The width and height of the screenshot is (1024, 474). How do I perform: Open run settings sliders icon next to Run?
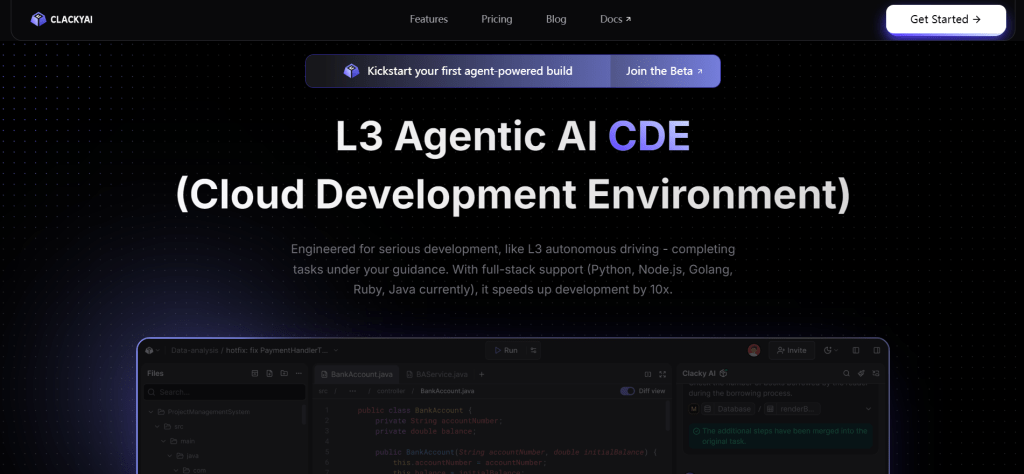[x=534, y=351]
